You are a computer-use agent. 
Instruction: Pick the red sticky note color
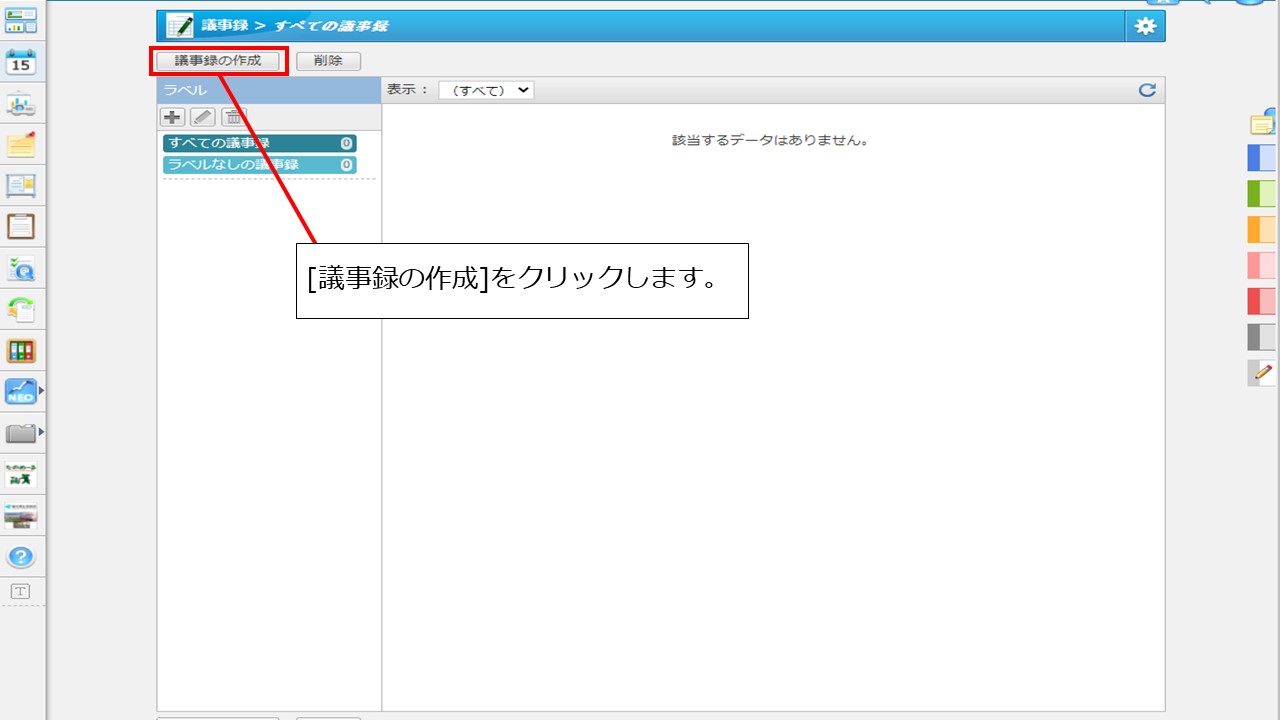coord(1262,301)
